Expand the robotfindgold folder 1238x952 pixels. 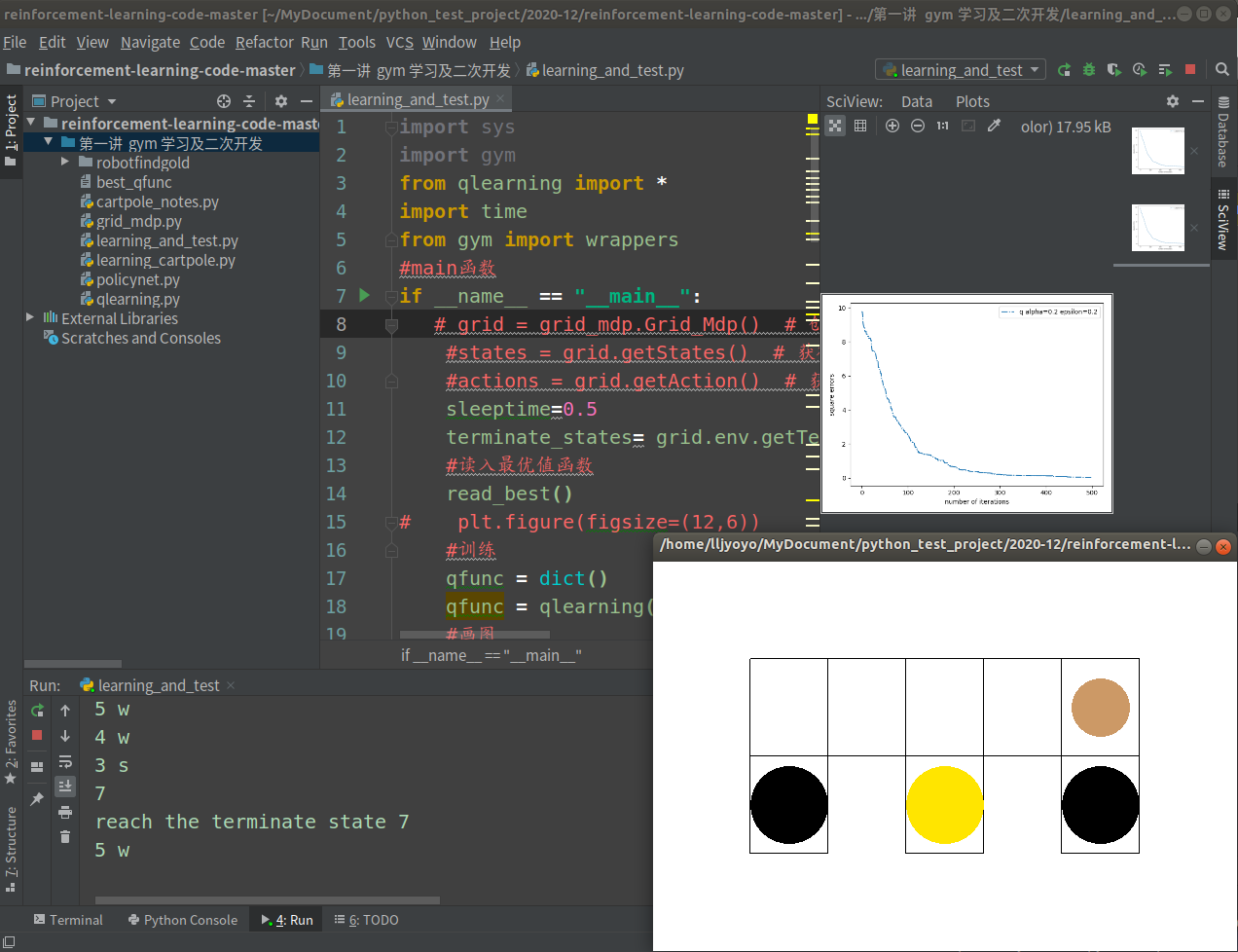tap(65, 163)
